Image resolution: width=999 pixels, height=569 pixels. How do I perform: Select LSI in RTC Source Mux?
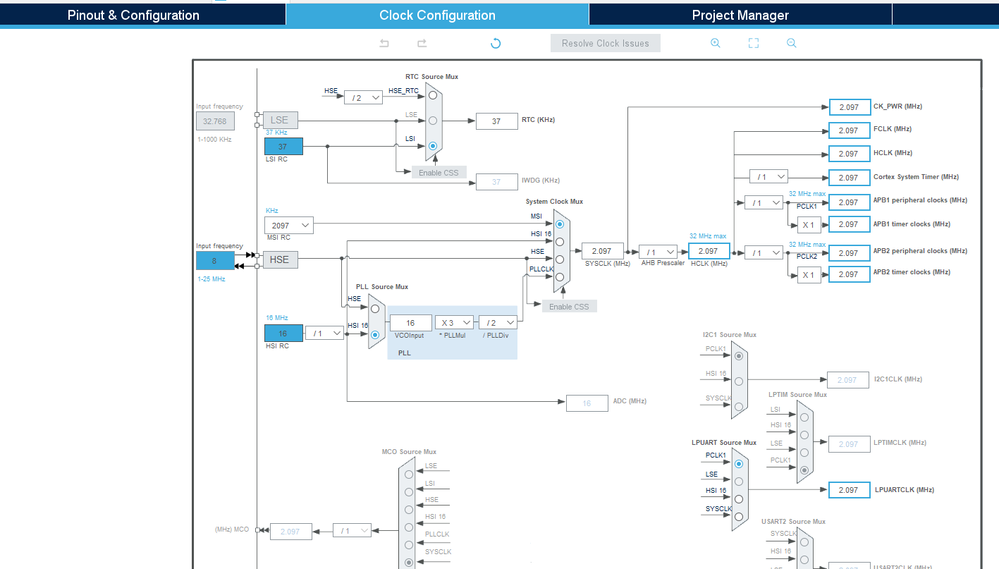[433, 146]
